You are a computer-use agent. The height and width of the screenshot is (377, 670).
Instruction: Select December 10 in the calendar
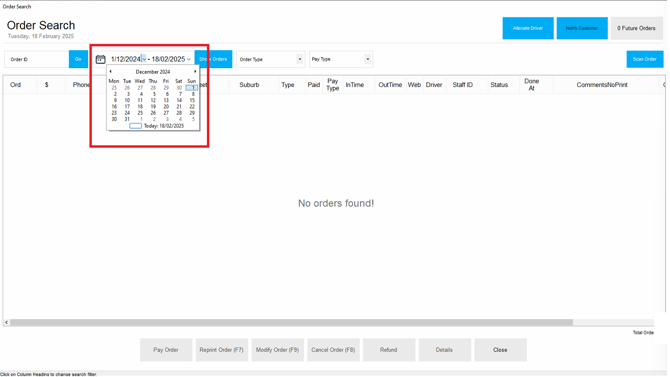pyautogui.click(x=127, y=100)
